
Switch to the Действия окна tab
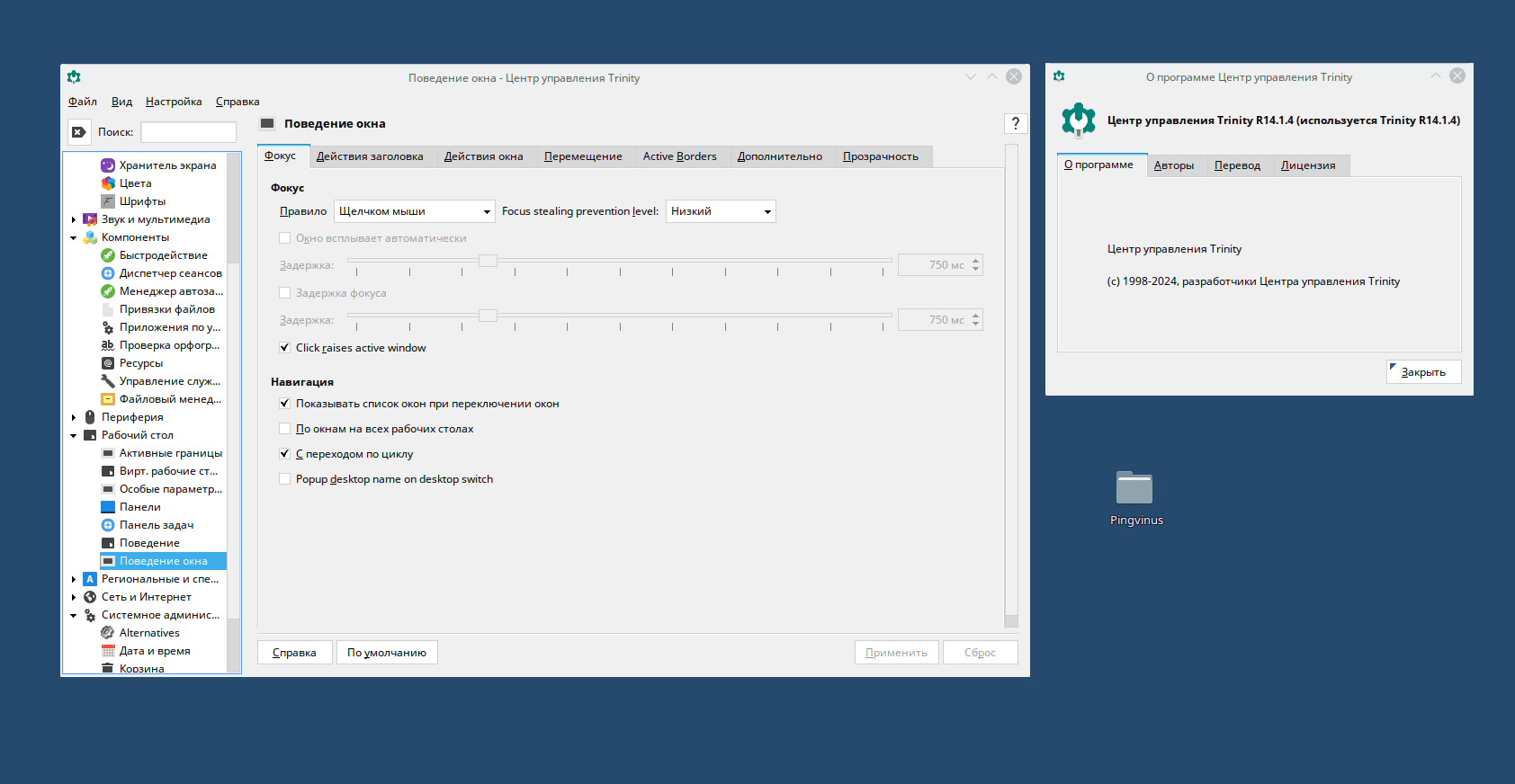[483, 156]
